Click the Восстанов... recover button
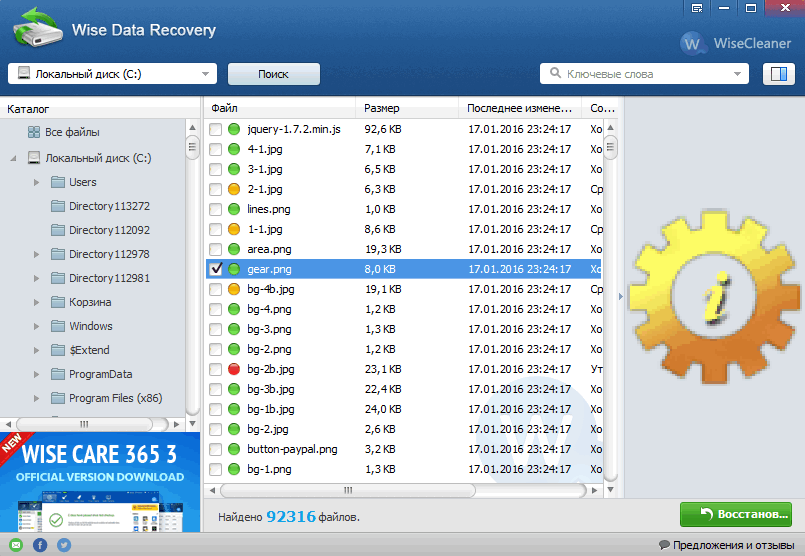Viewport: 805px width, 556px height. 736,514
